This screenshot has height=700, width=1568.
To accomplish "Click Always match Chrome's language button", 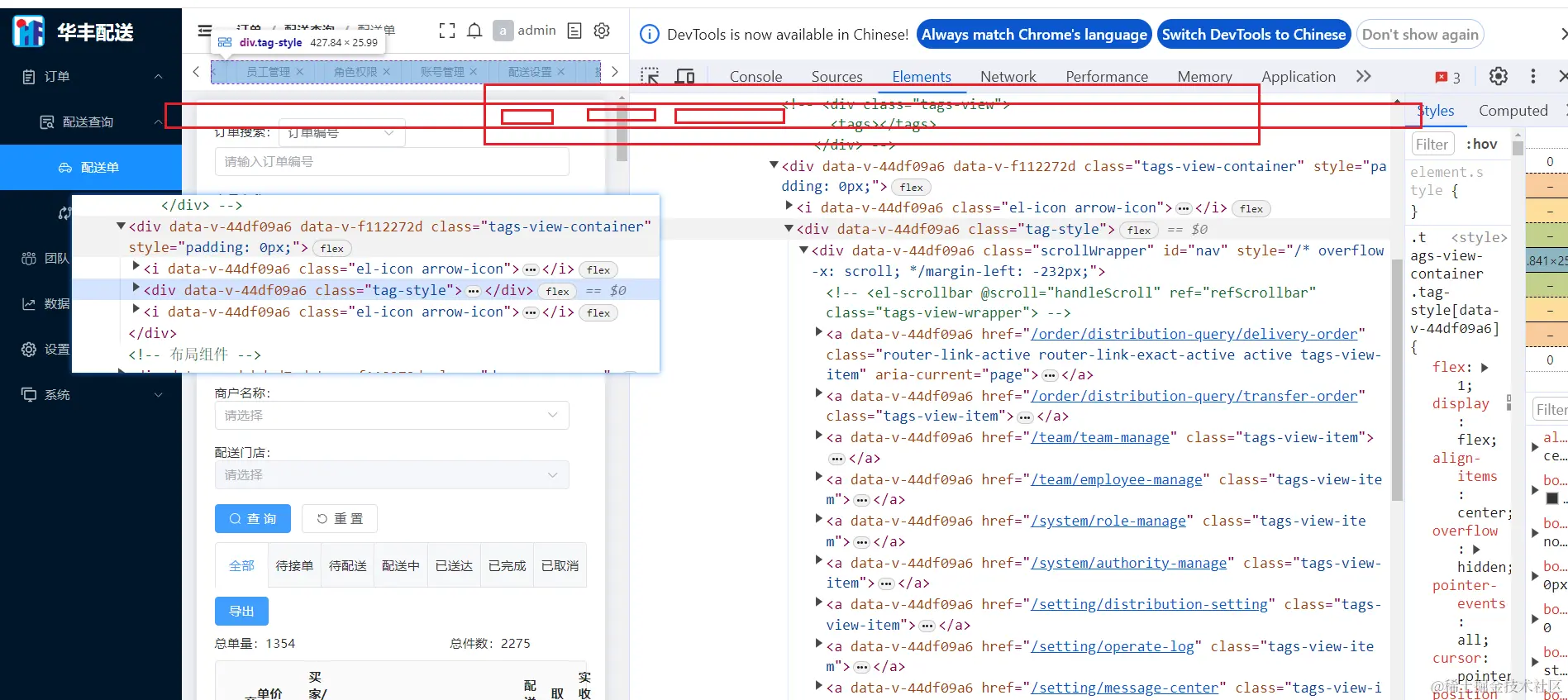I will (1034, 34).
